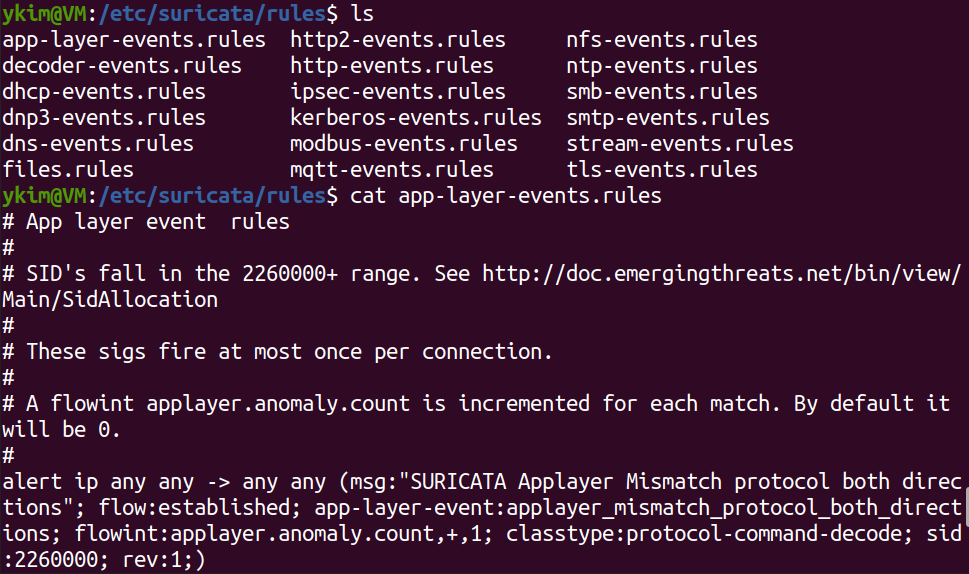Click the app-layer-events.rules file name in ls output
969x574 pixels.
point(134,40)
